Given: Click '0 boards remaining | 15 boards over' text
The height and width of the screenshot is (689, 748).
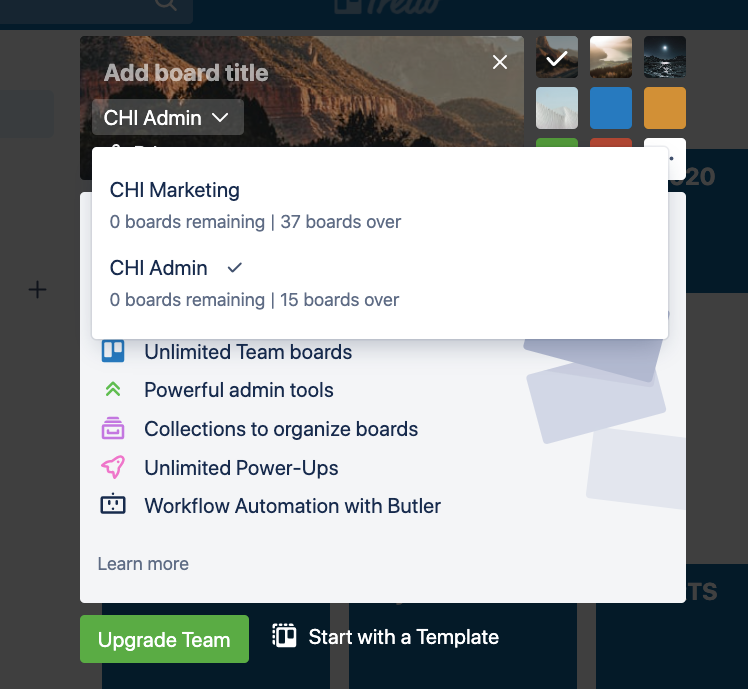Looking at the screenshot, I should tap(254, 300).
